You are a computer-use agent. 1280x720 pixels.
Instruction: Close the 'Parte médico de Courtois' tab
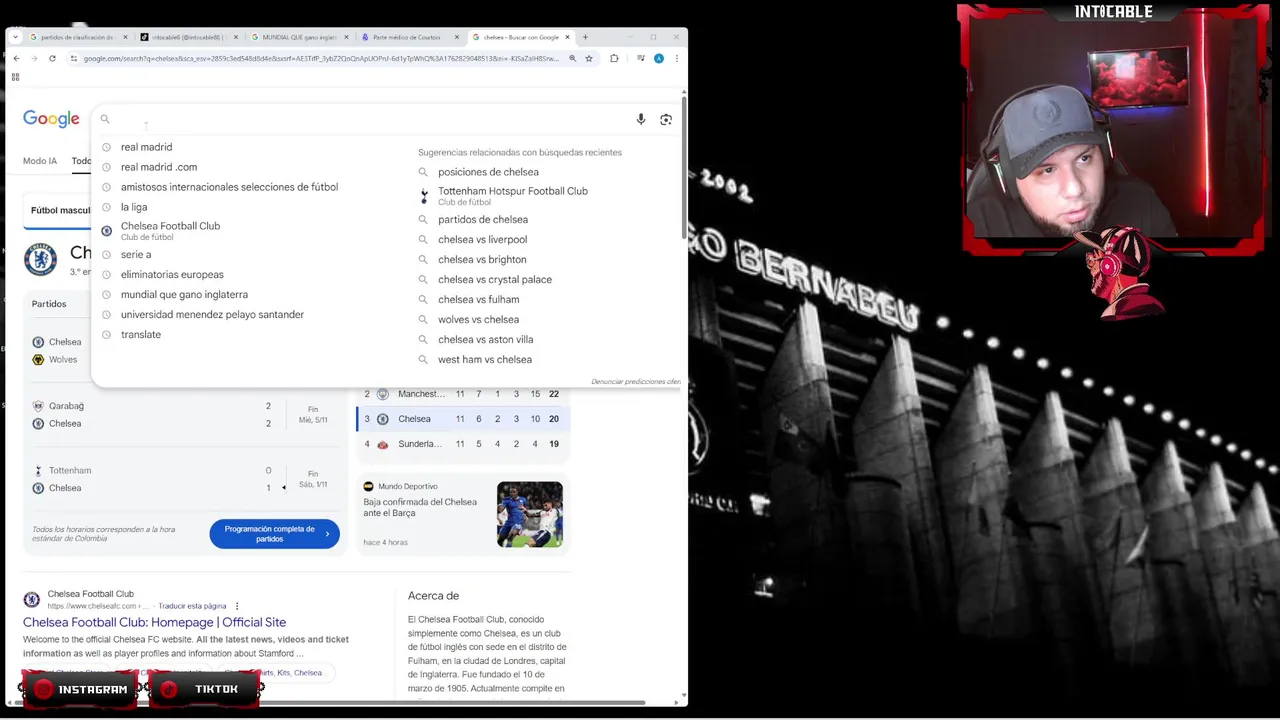(x=457, y=37)
